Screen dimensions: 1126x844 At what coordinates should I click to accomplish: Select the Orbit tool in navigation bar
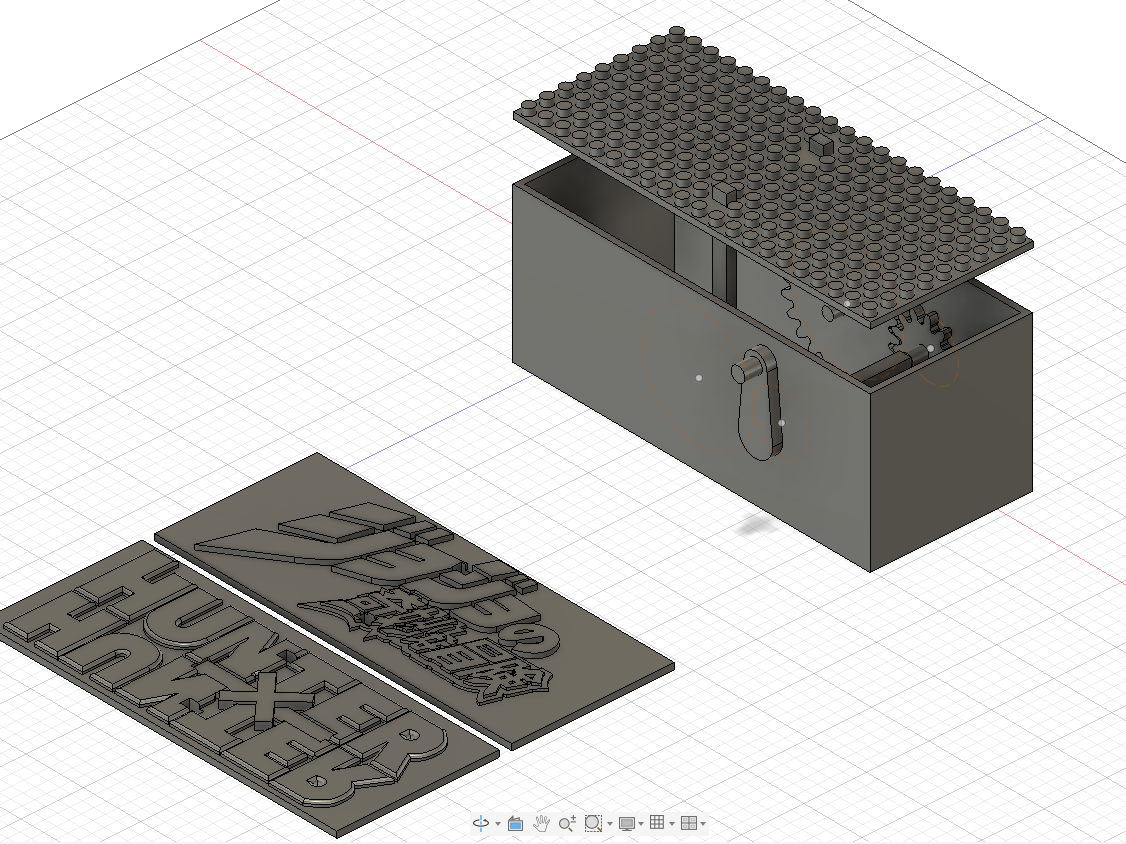click(481, 823)
